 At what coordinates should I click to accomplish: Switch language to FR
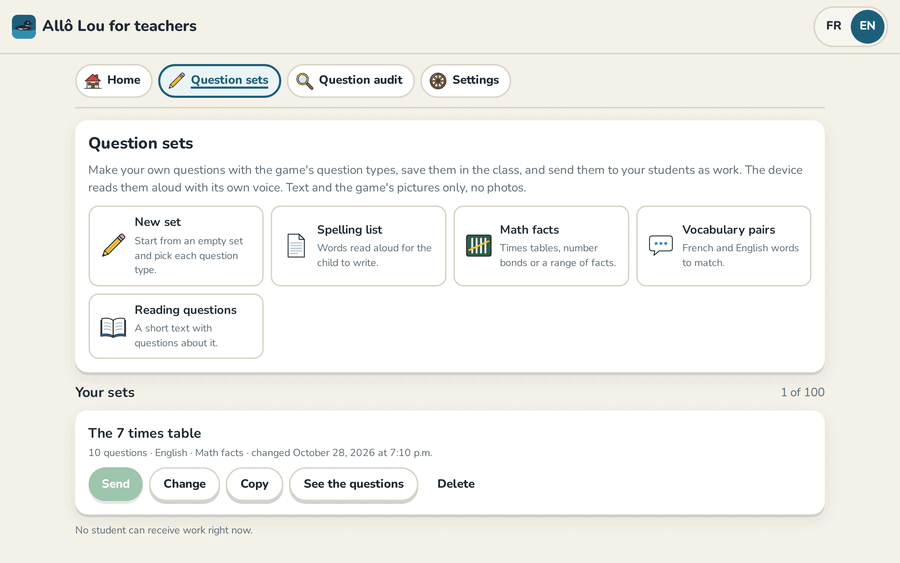pyautogui.click(x=833, y=26)
